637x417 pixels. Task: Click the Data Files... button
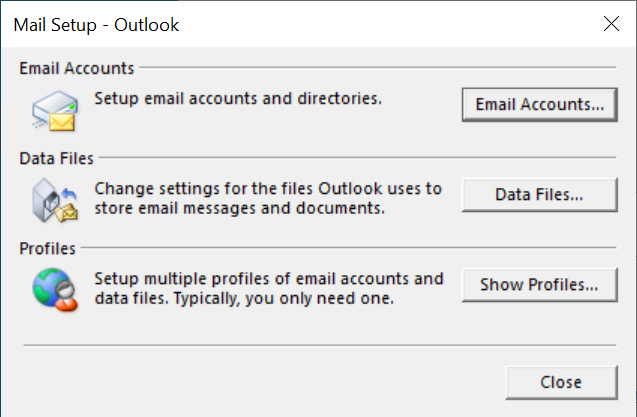click(540, 195)
